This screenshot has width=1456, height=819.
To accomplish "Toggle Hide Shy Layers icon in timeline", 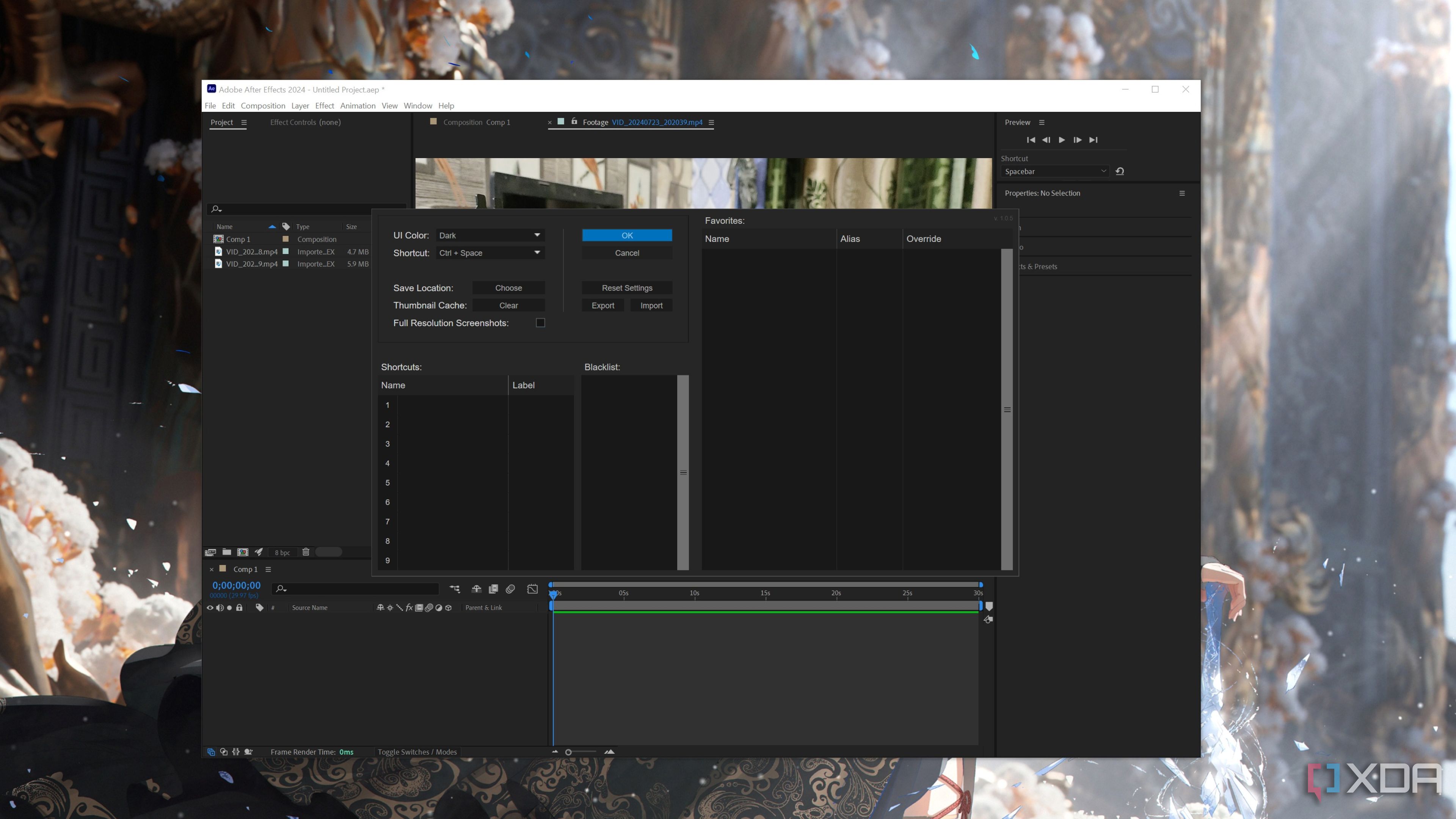I will pyautogui.click(x=477, y=589).
